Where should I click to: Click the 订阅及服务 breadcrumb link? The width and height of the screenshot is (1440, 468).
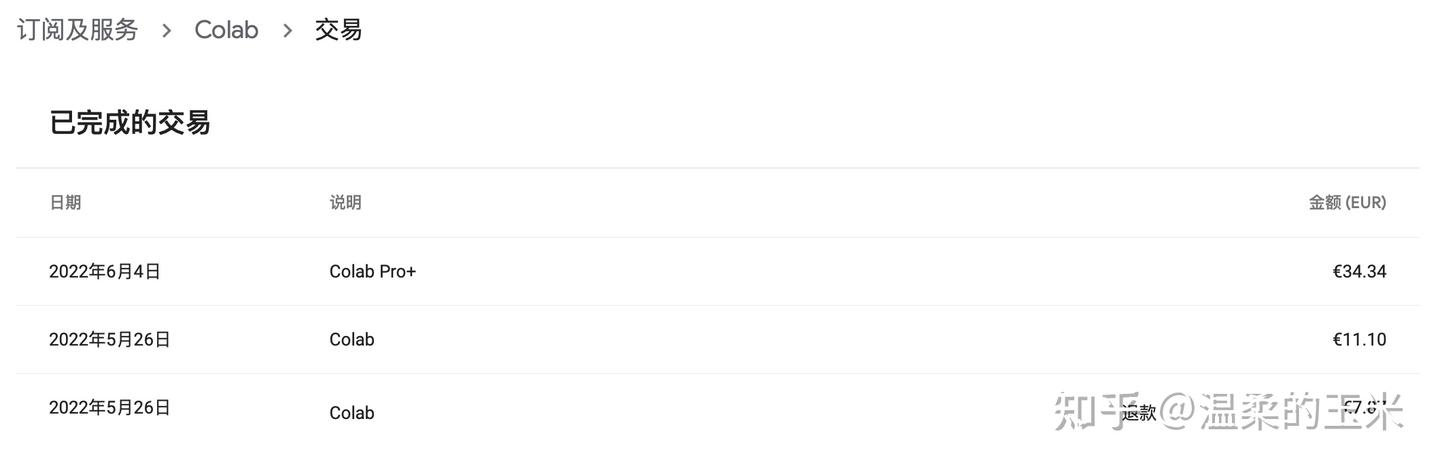click(x=78, y=30)
